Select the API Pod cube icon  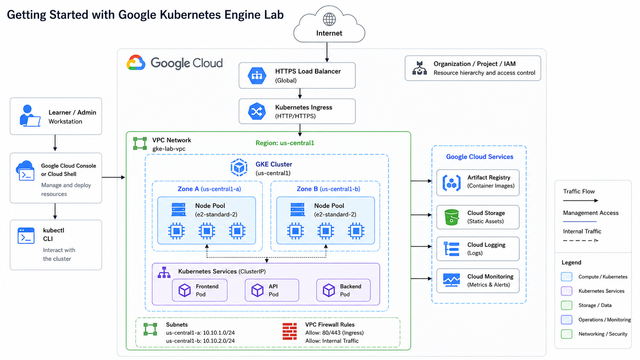click(257, 290)
